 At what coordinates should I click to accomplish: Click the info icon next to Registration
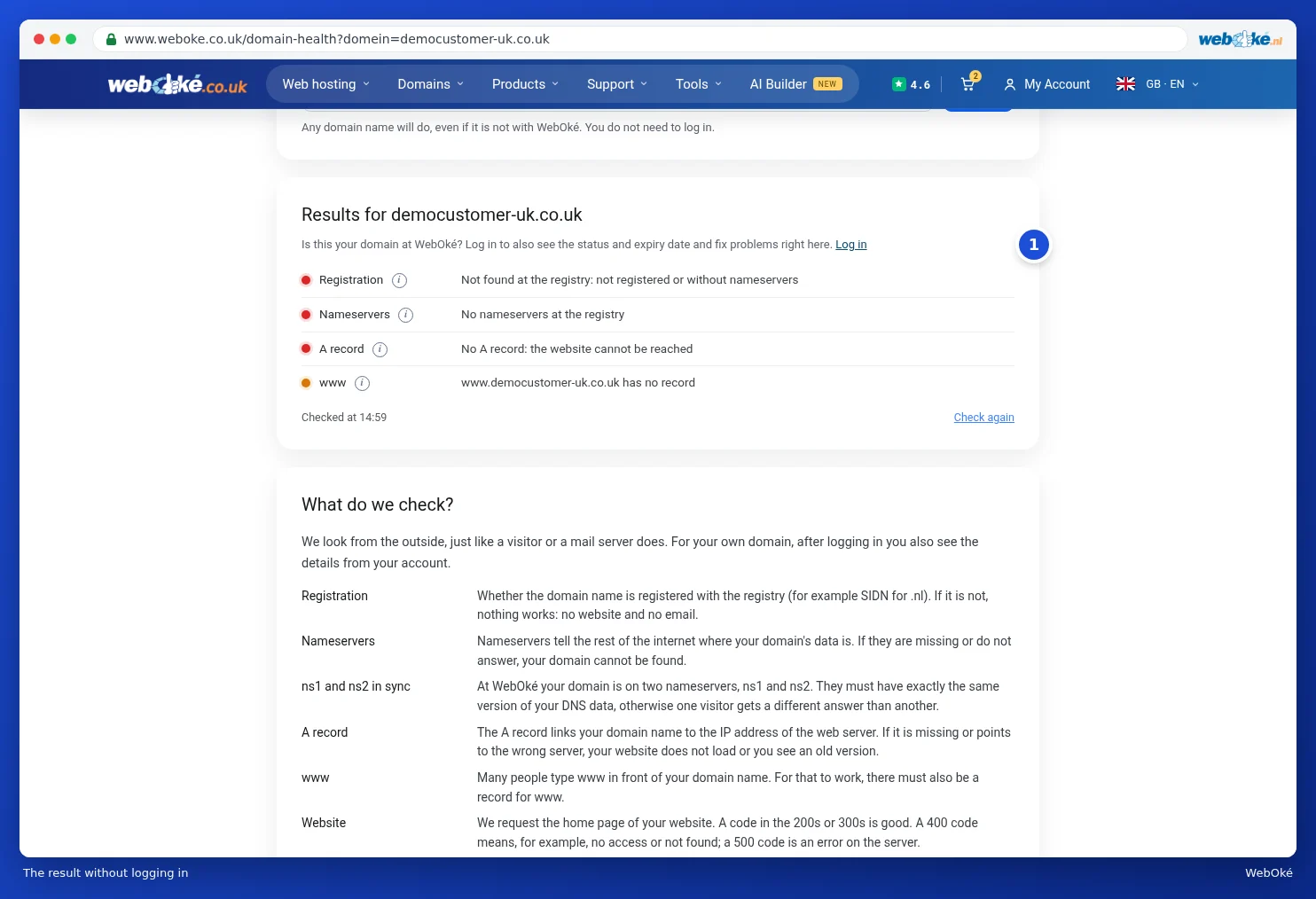point(399,280)
